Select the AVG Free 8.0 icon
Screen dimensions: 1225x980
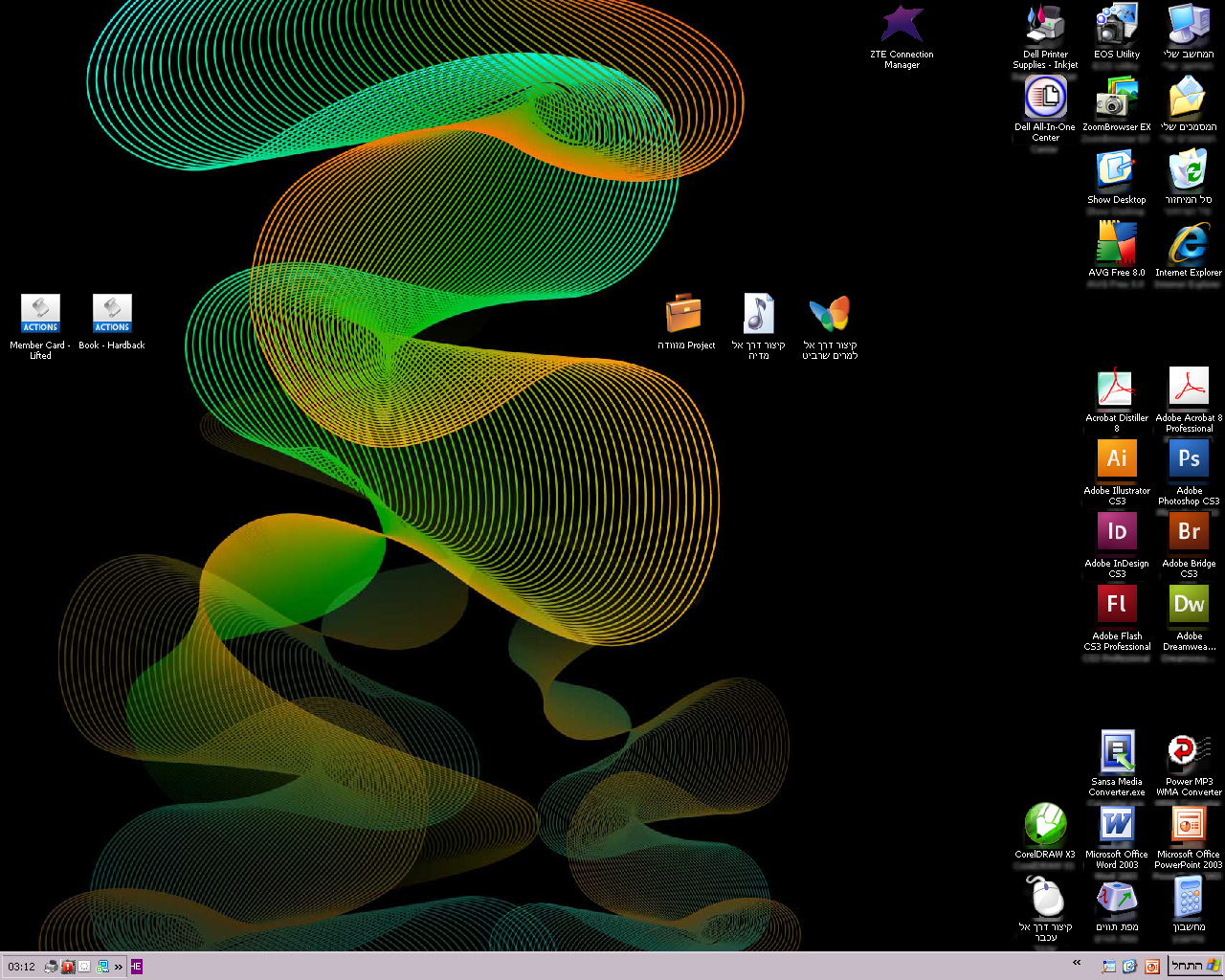coord(1117,244)
